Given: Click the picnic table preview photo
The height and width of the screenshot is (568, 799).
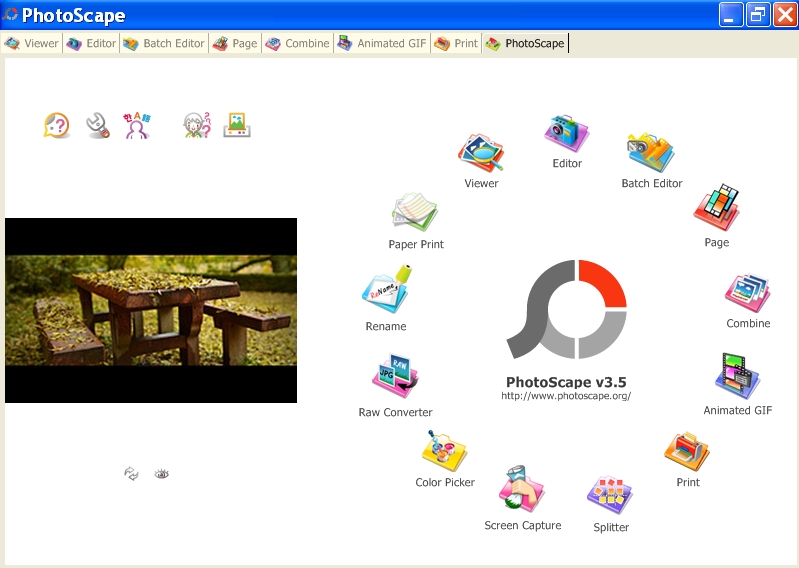Looking at the screenshot, I should (151, 310).
